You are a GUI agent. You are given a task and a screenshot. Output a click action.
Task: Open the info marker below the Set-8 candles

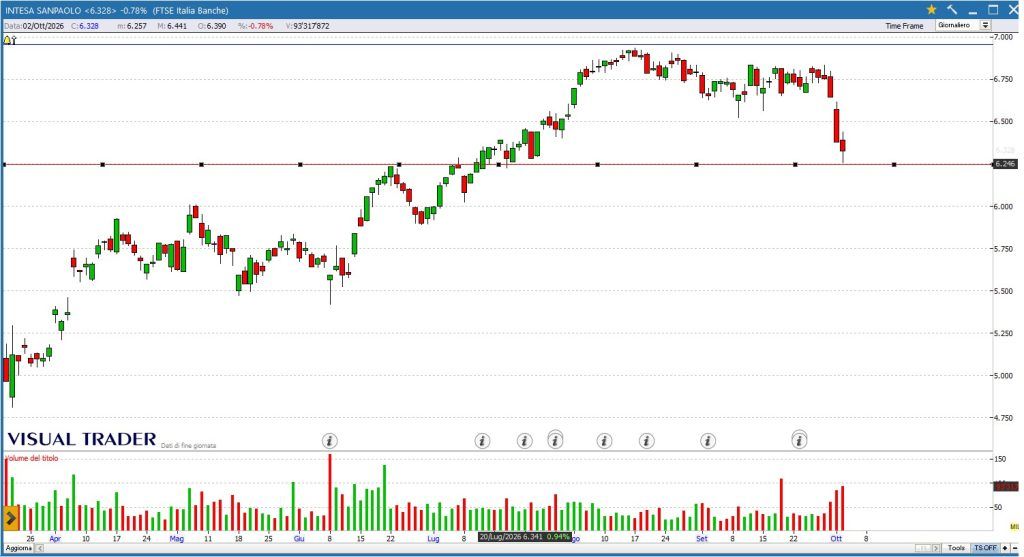(x=707, y=441)
